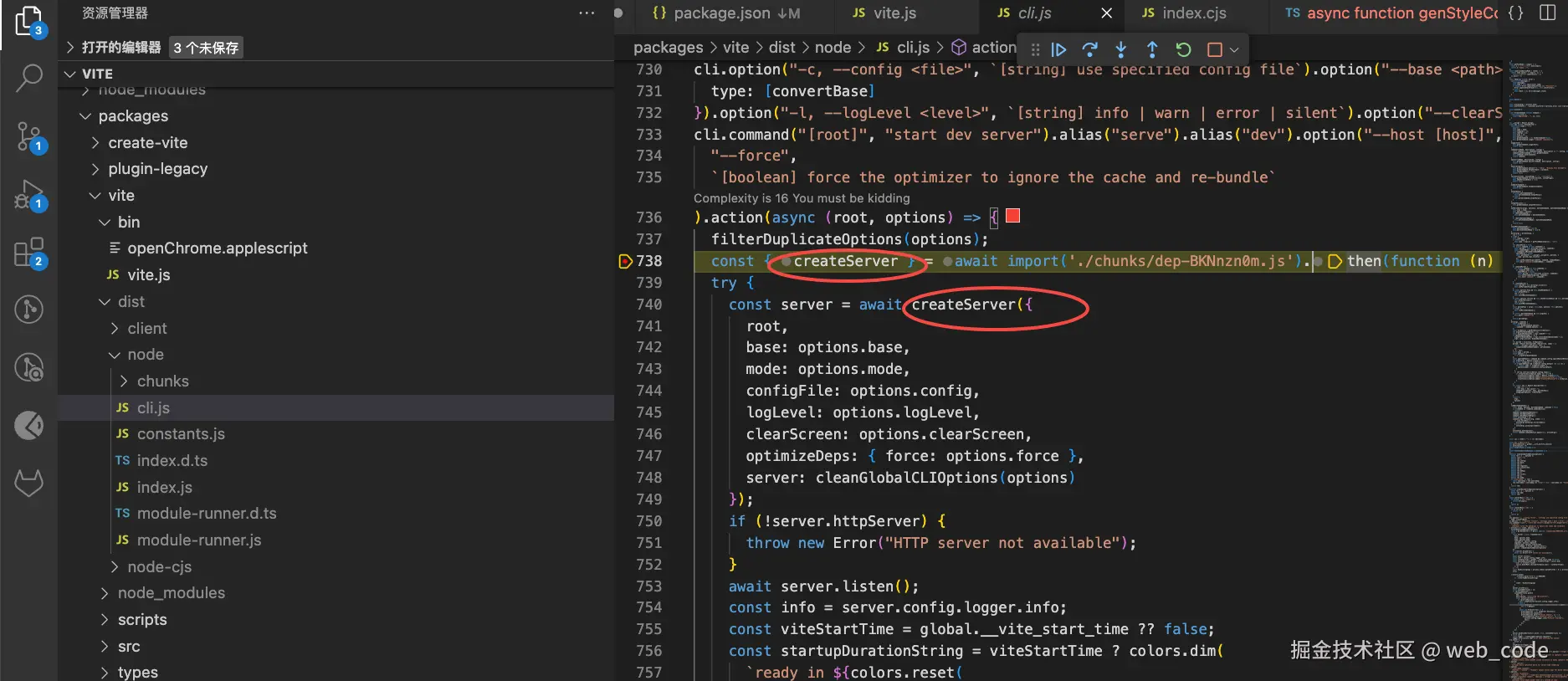Switch to the package.json tab

[725, 13]
